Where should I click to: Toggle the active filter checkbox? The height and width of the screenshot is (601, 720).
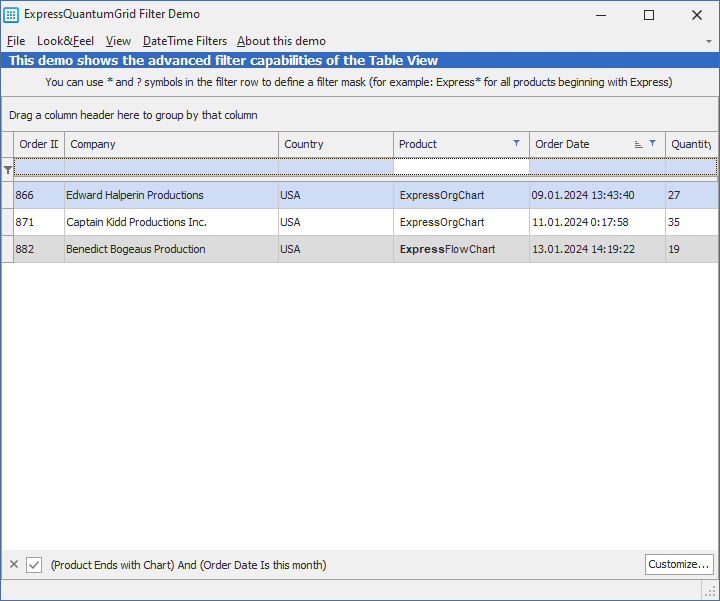click(x=34, y=565)
